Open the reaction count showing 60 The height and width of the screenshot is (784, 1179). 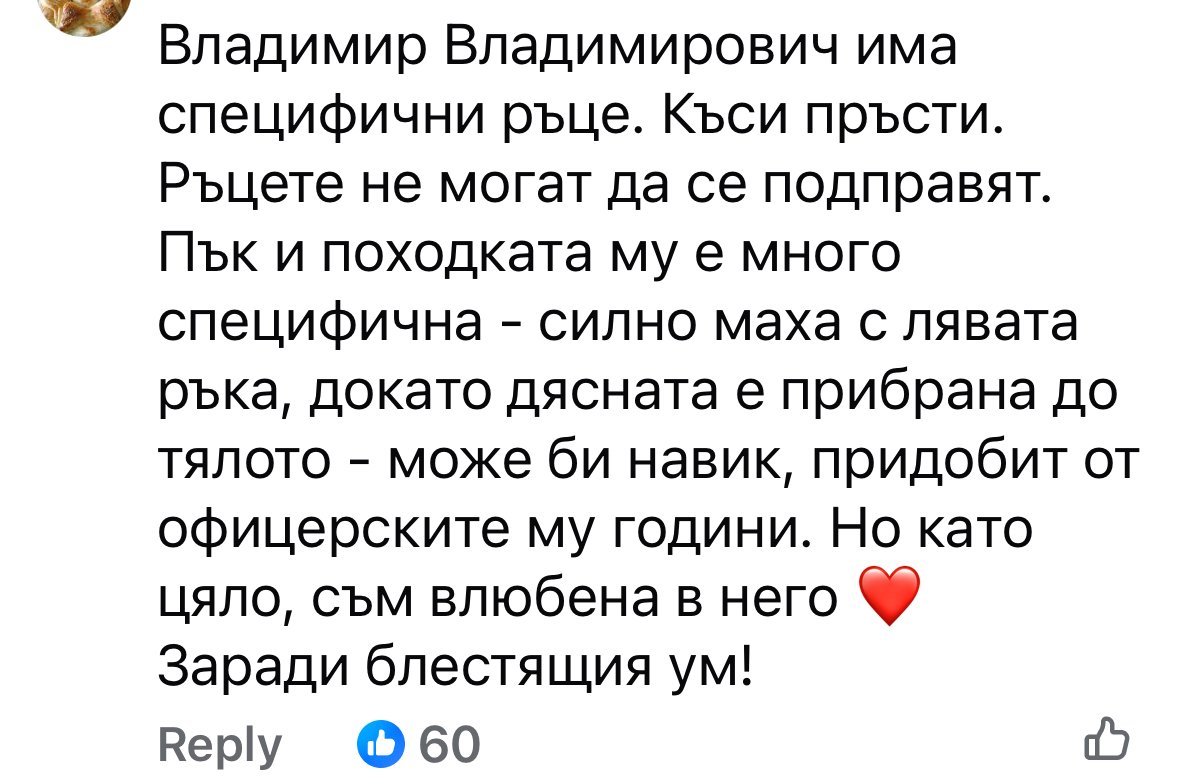click(x=450, y=745)
